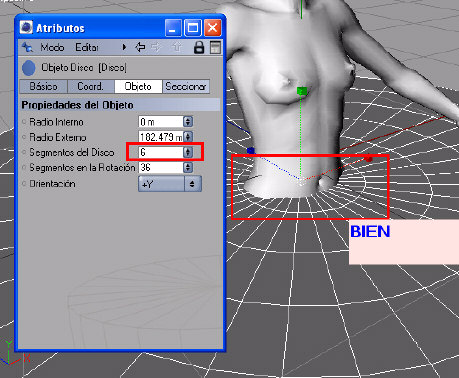This screenshot has width=459, height=378.
Task: Click the Atributos window application icon
Action: pyautogui.click(x=26, y=28)
